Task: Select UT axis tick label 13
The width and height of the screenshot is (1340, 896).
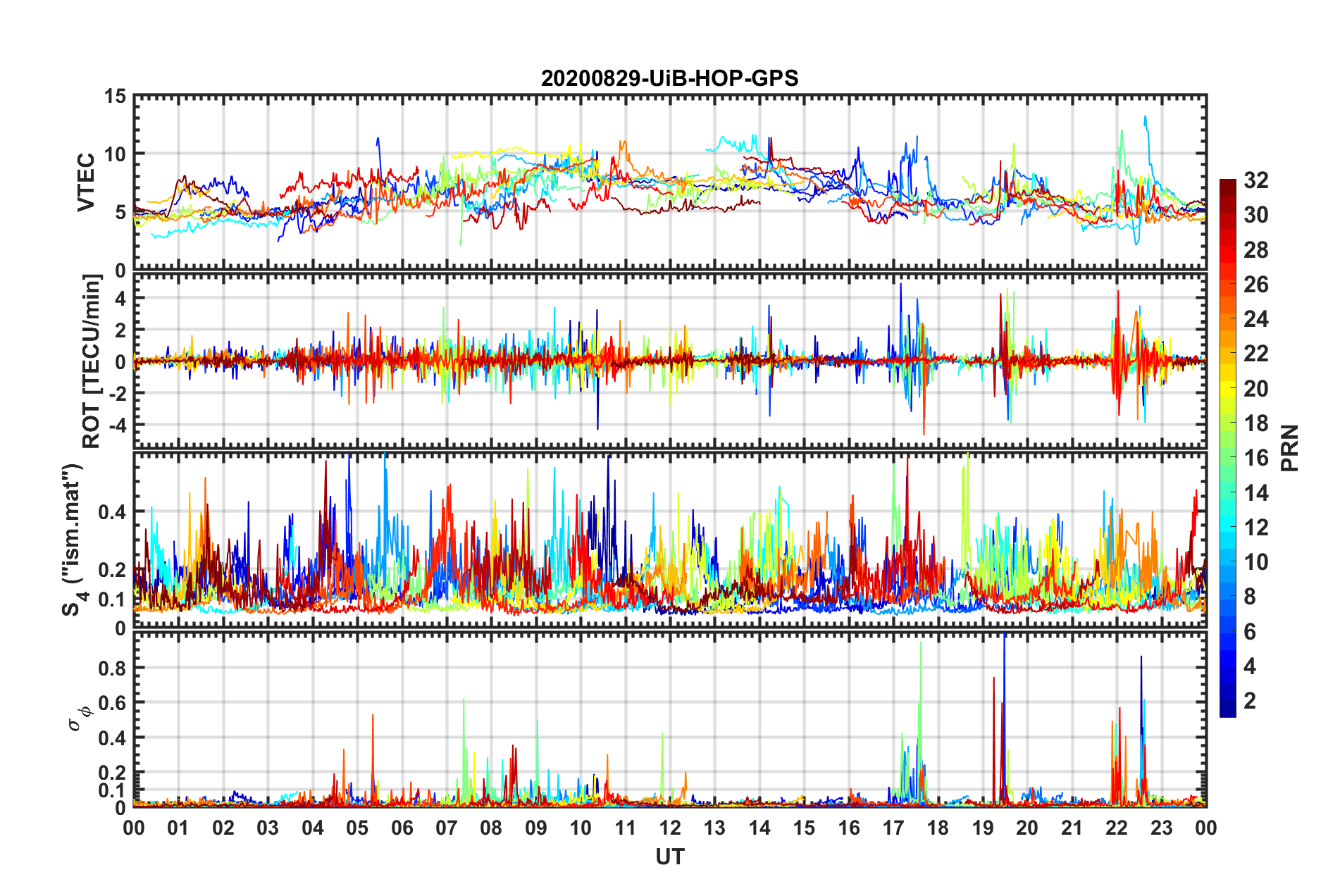Action: click(714, 828)
